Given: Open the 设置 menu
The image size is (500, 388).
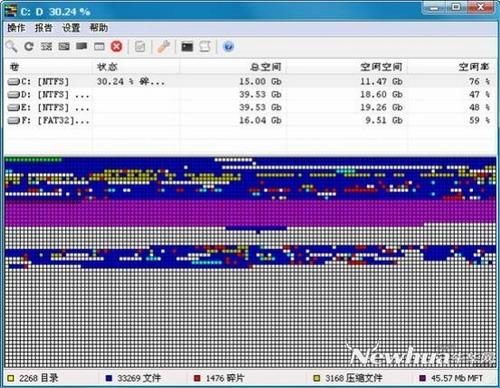Looking at the screenshot, I should tap(71, 28).
